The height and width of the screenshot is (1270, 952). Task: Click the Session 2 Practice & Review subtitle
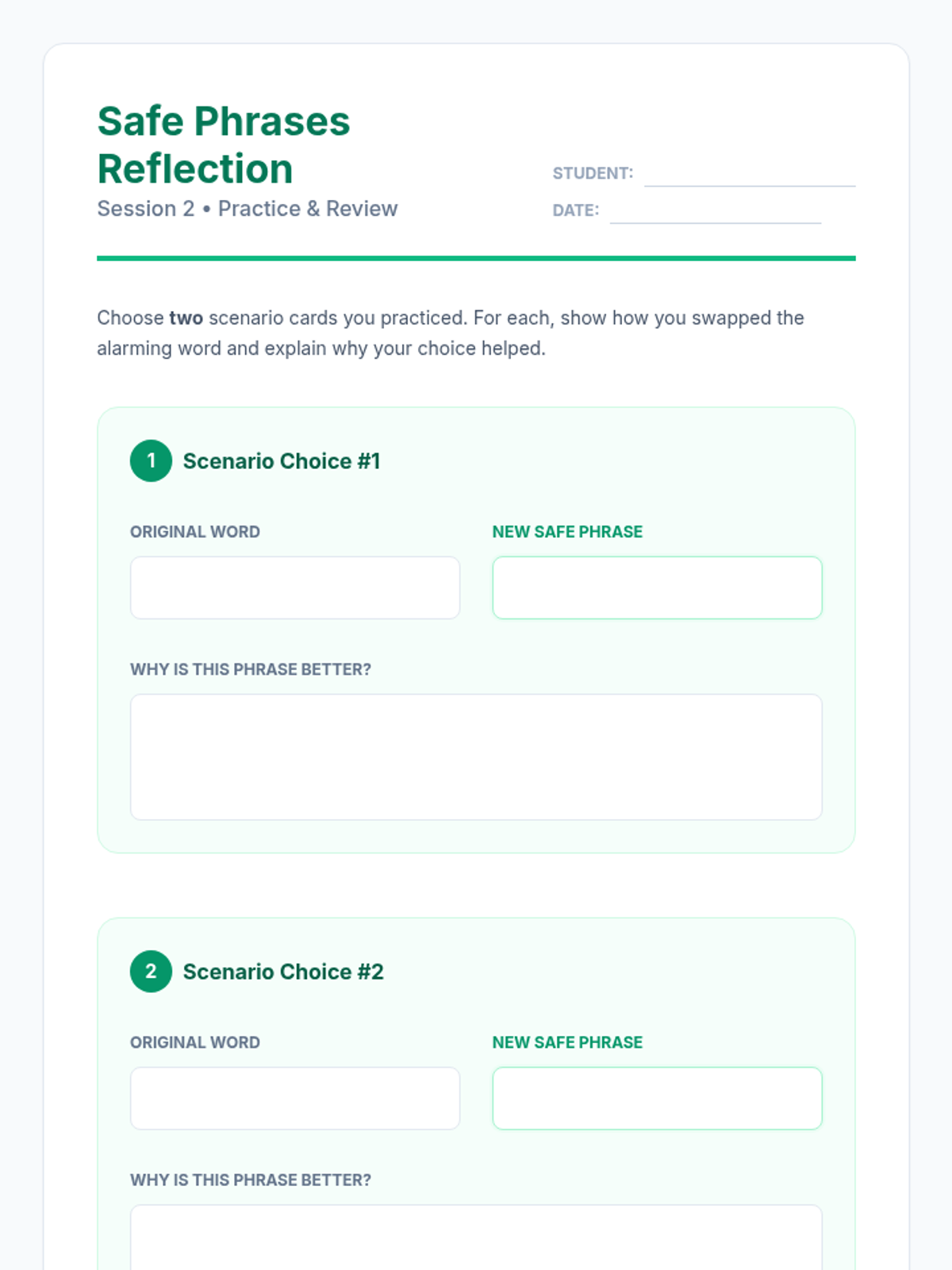247,209
